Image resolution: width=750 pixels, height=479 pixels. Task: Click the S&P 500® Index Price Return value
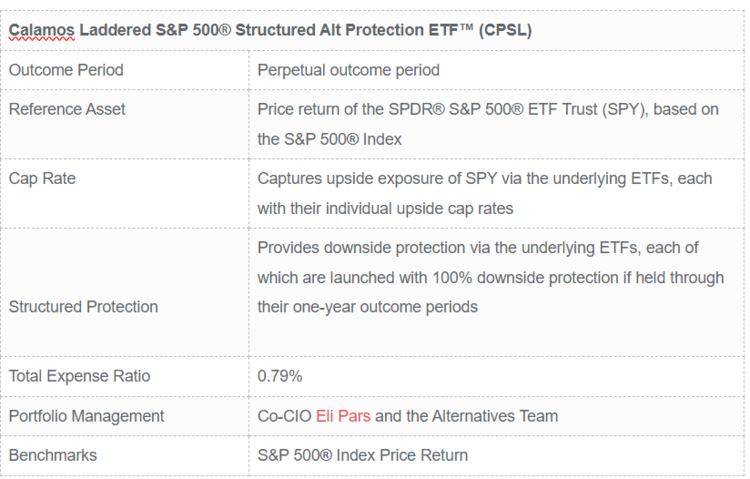pos(362,455)
